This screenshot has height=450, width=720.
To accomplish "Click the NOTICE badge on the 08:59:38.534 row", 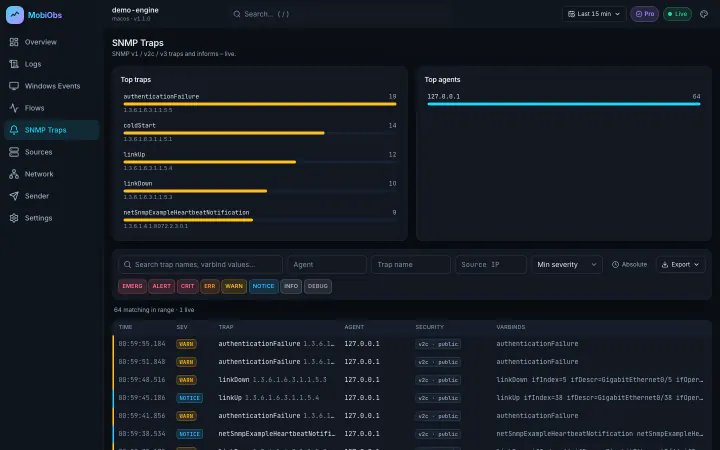I will [x=189, y=434].
